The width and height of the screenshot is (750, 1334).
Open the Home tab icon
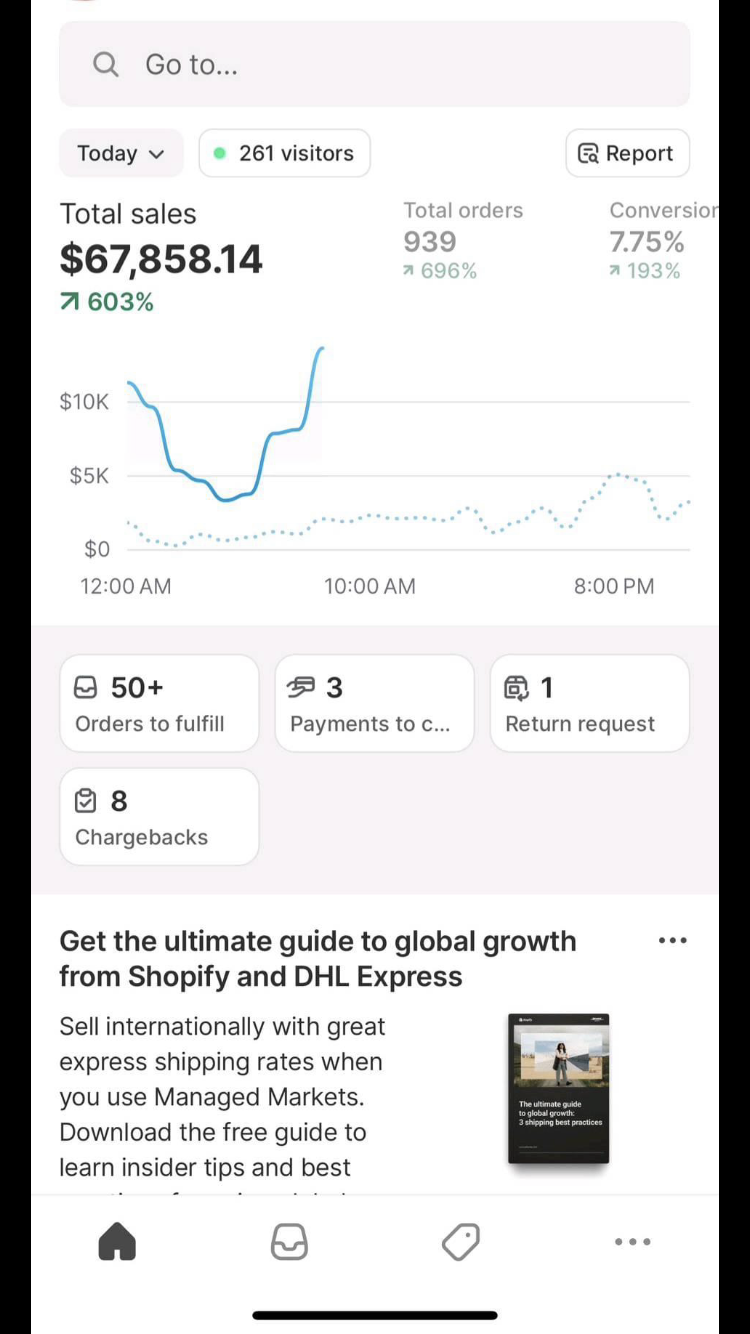(117, 1242)
